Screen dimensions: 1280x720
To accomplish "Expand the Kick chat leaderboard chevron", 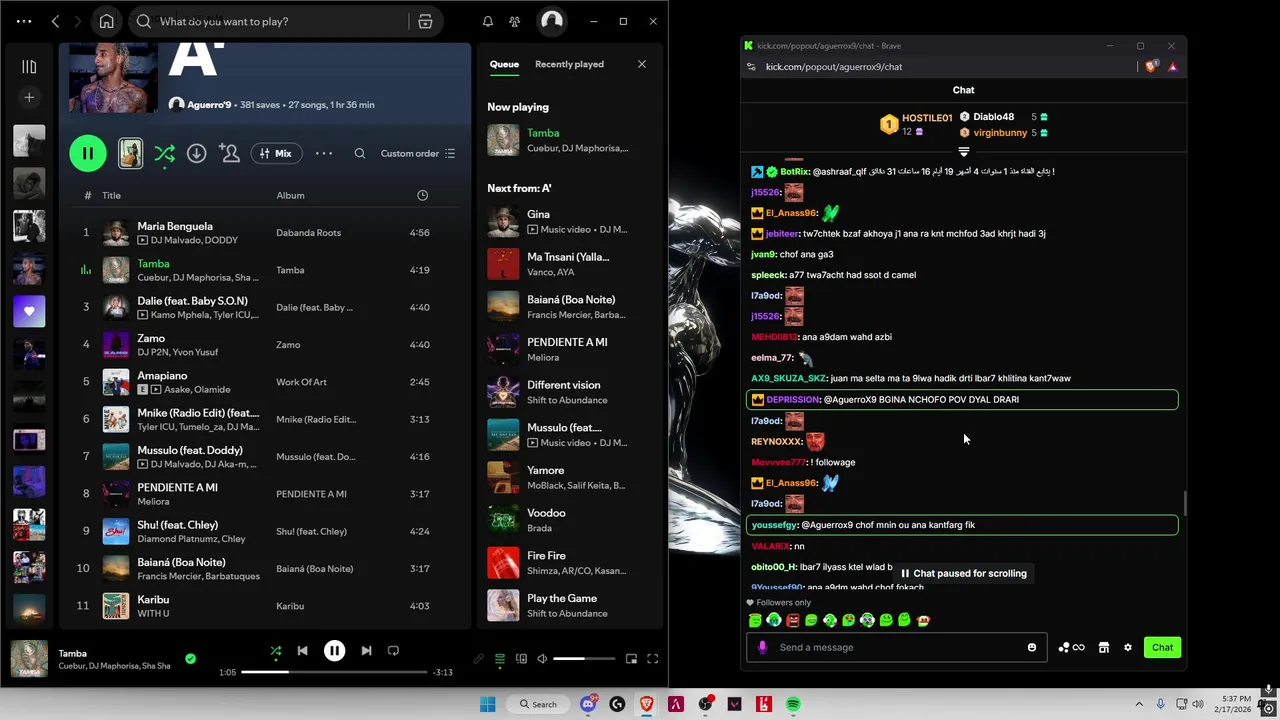I will [x=964, y=152].
